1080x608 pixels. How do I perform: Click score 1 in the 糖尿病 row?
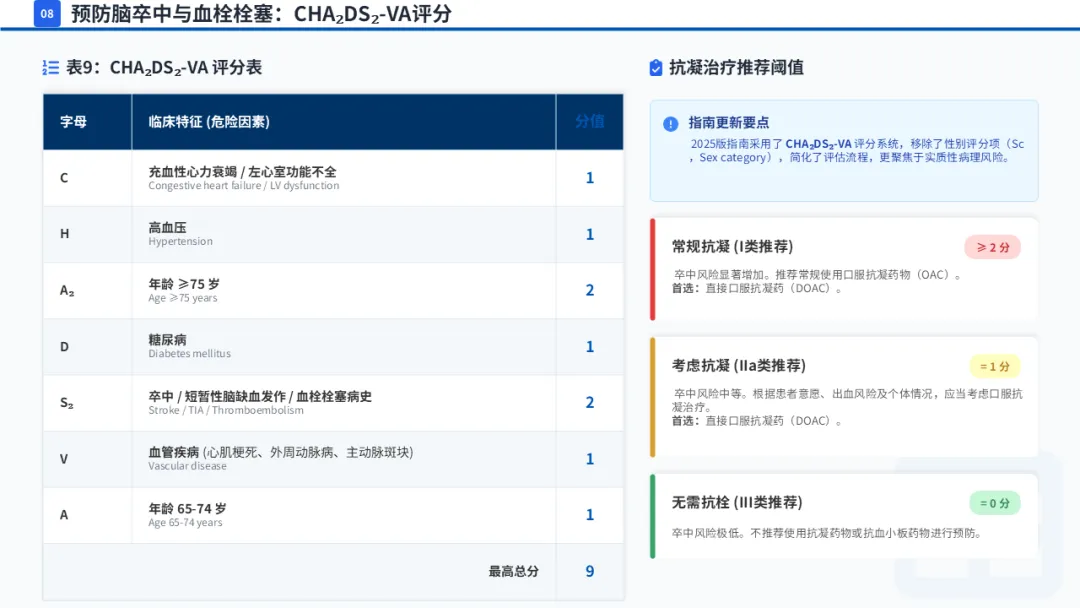click(x=590, y=346)
